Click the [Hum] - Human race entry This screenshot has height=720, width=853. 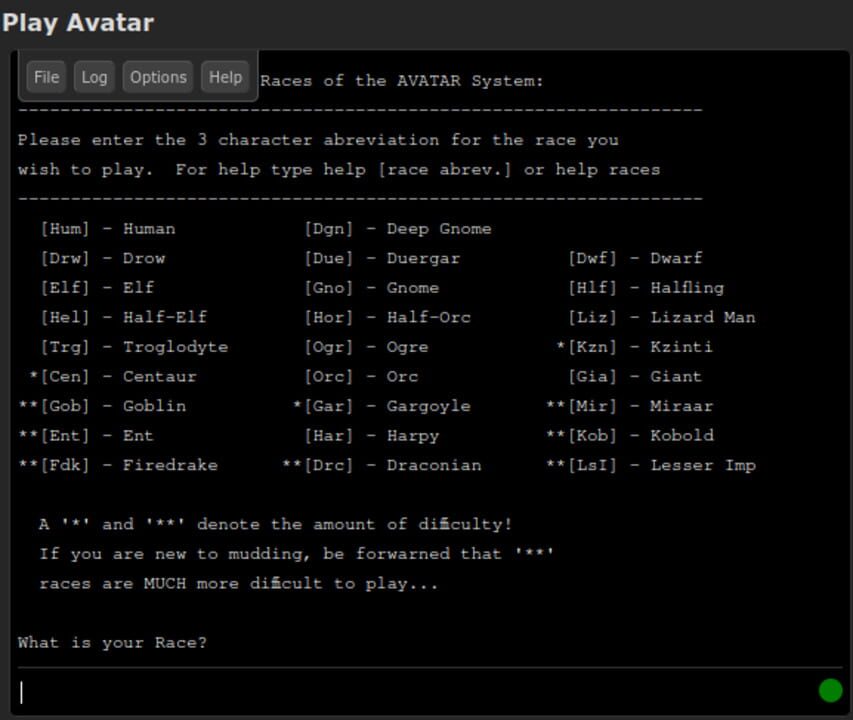[108, 228]
